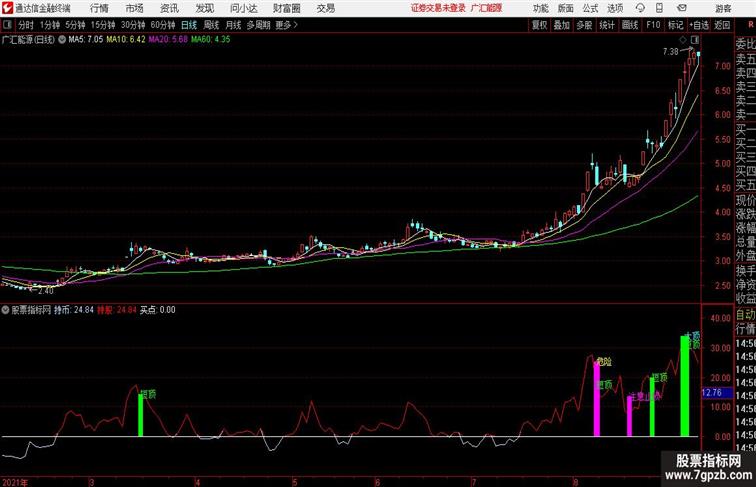Open the 市场 menu
756x487 pixels.
pos(134,8)
